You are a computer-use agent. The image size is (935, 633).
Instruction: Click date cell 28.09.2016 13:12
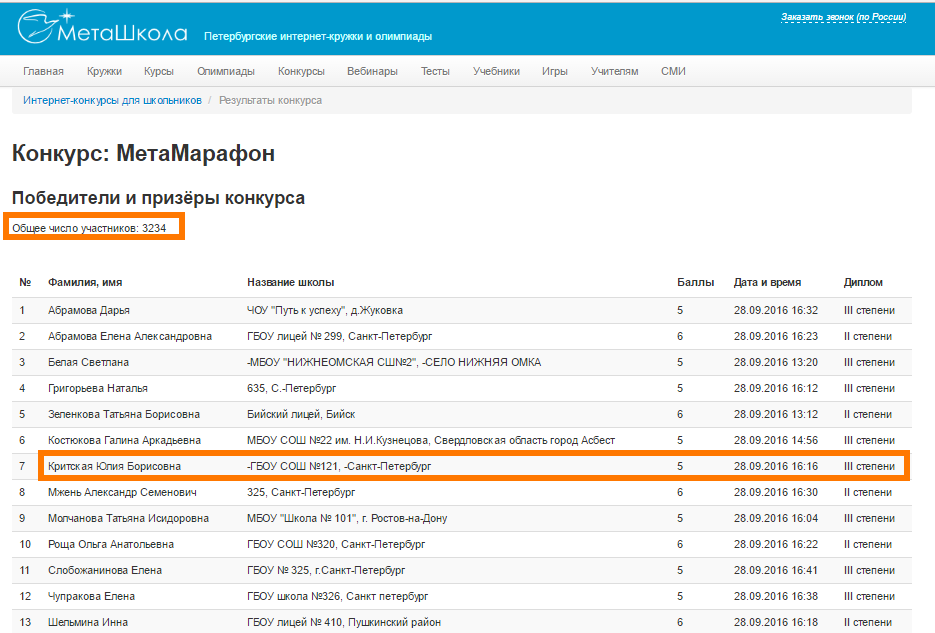click(776, 414)
